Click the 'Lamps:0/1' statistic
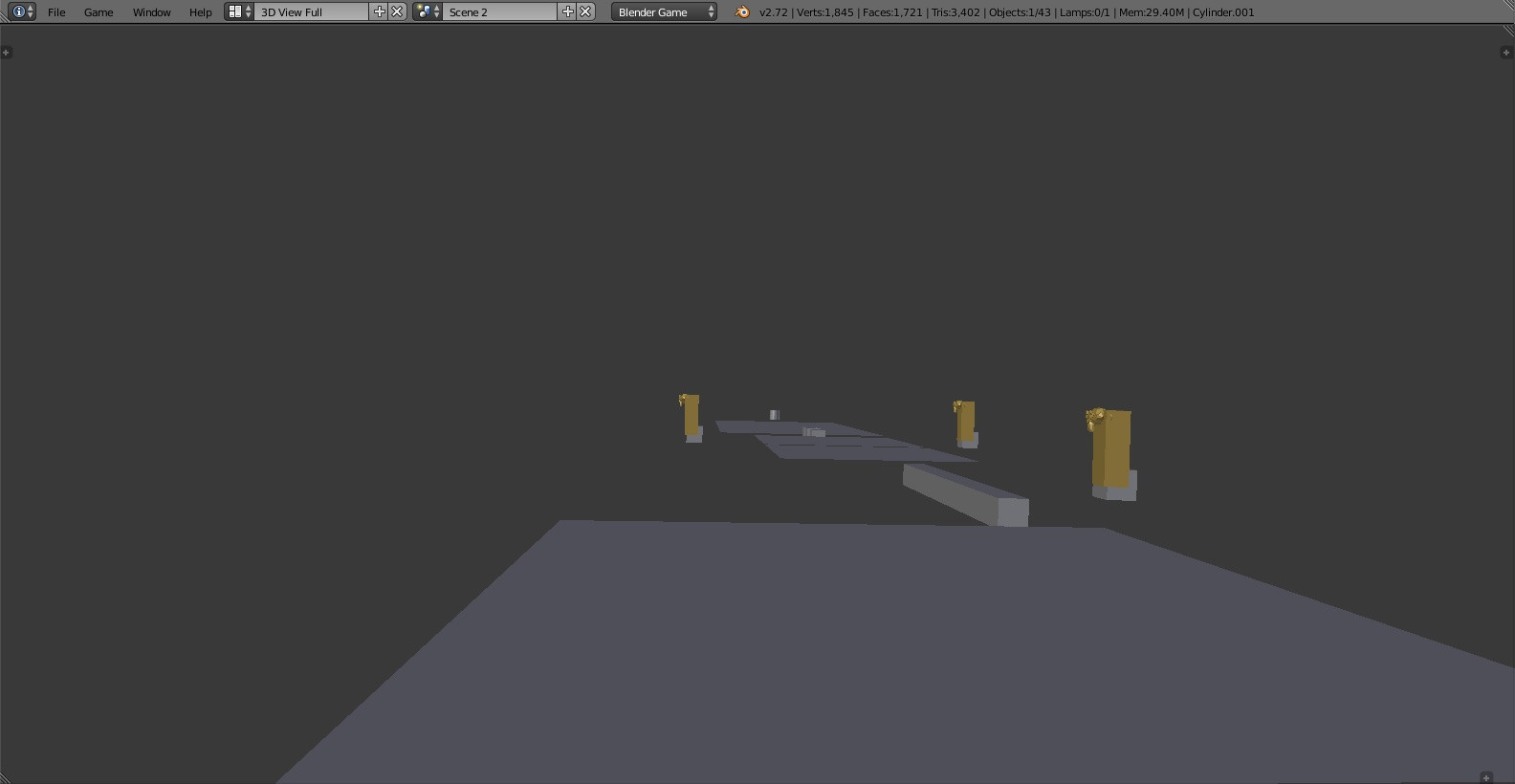The height and width of the screenshot is (784, 1515). coord(1085,12)
